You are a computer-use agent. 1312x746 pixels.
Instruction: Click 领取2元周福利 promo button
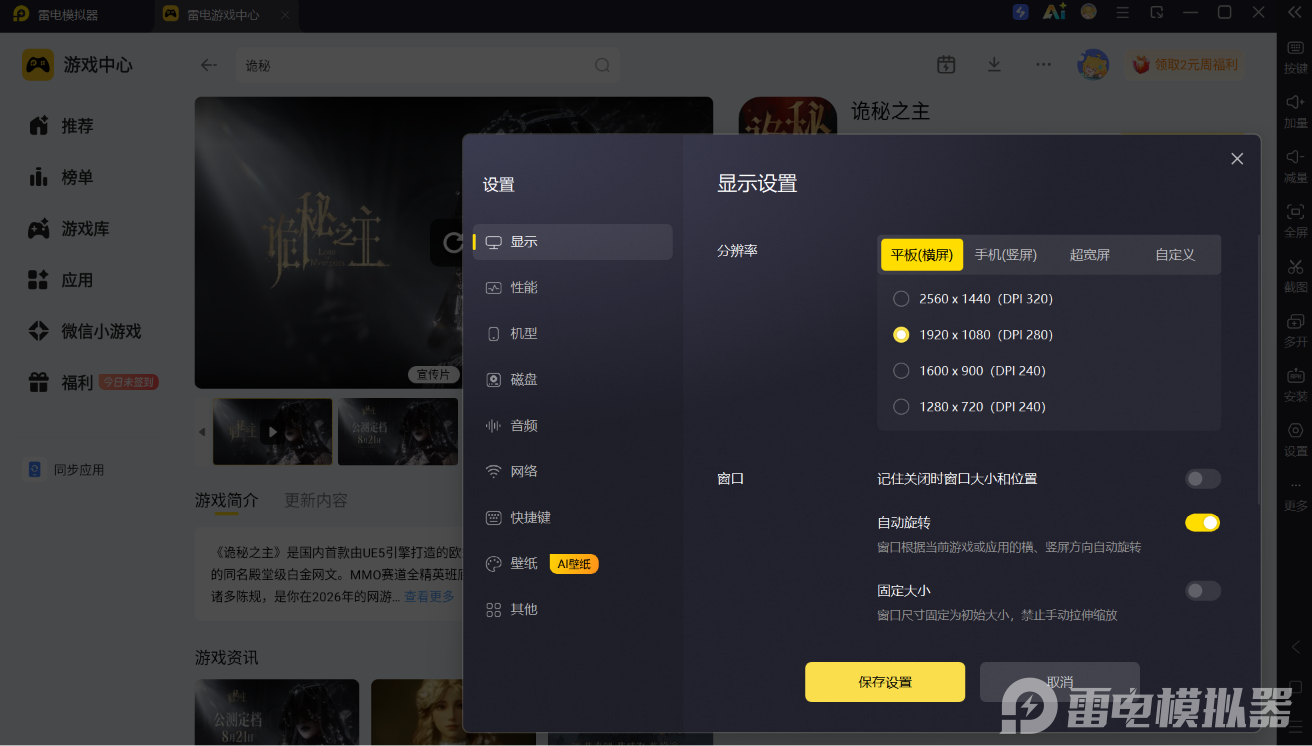[1186, 65]
